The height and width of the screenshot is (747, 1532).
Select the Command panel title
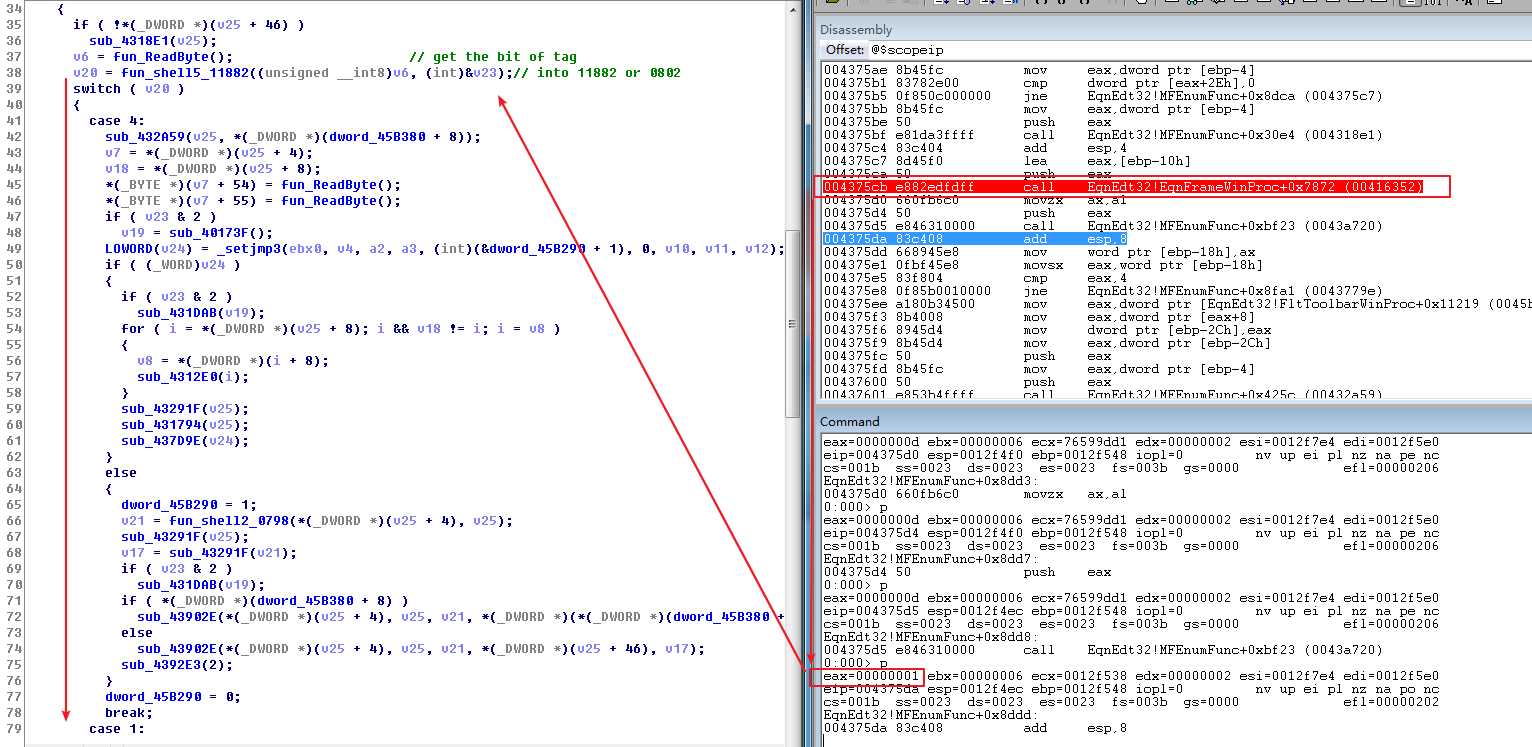[850, 422]
